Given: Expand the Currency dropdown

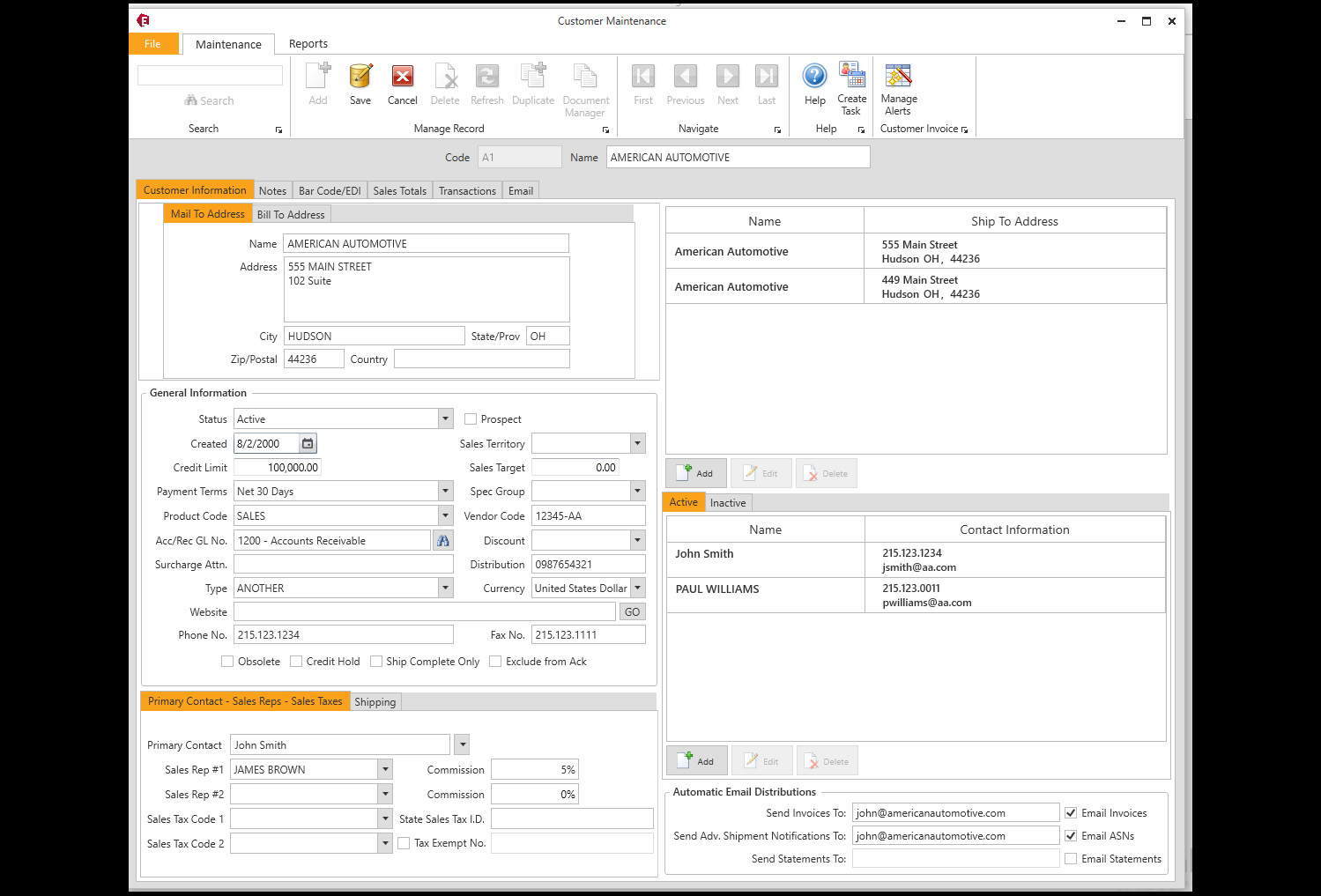Looking at the screenshot, I should (636, 588).
